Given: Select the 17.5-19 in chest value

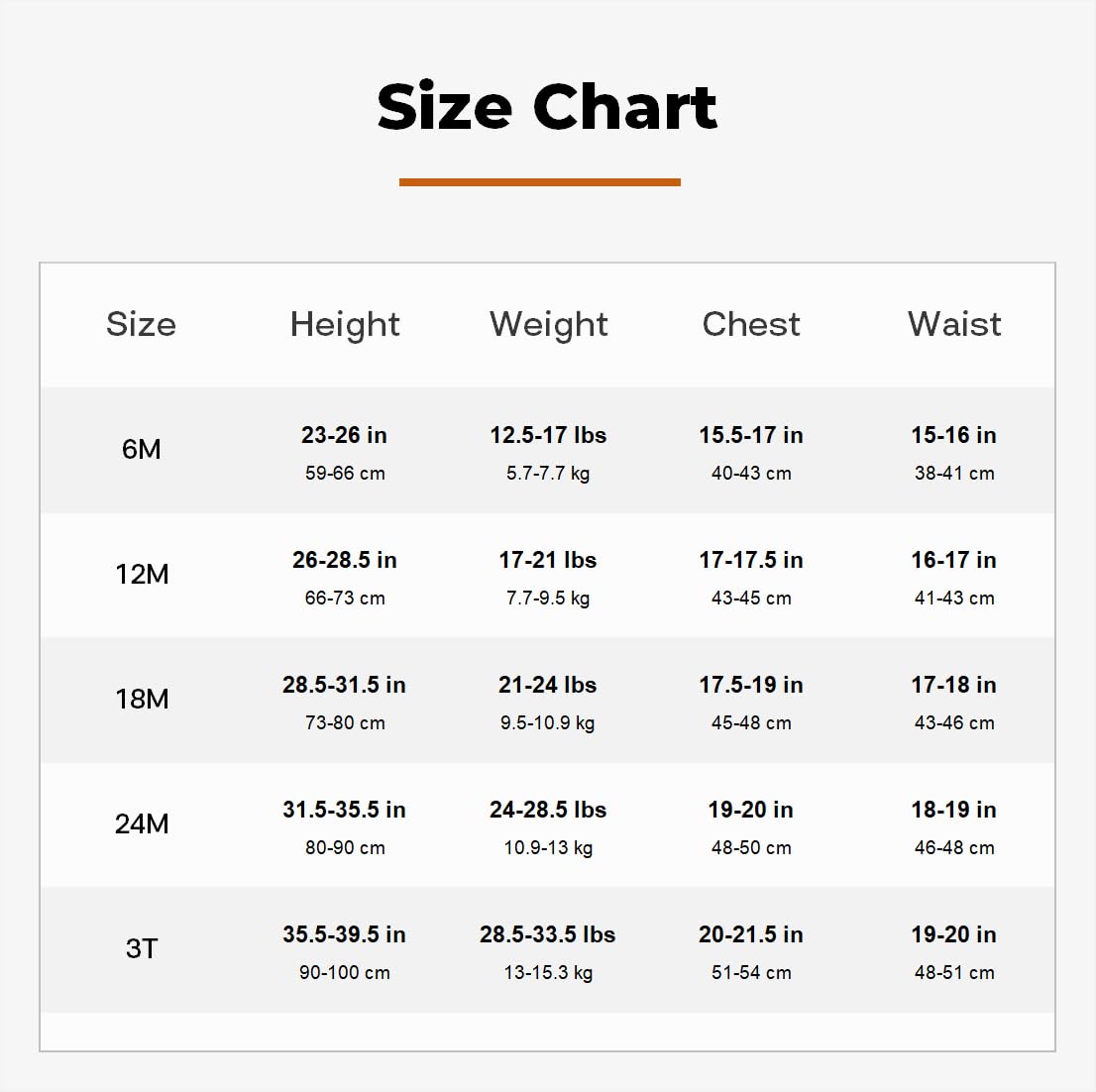Looking at the screenshot, I should tap(751, 685).
